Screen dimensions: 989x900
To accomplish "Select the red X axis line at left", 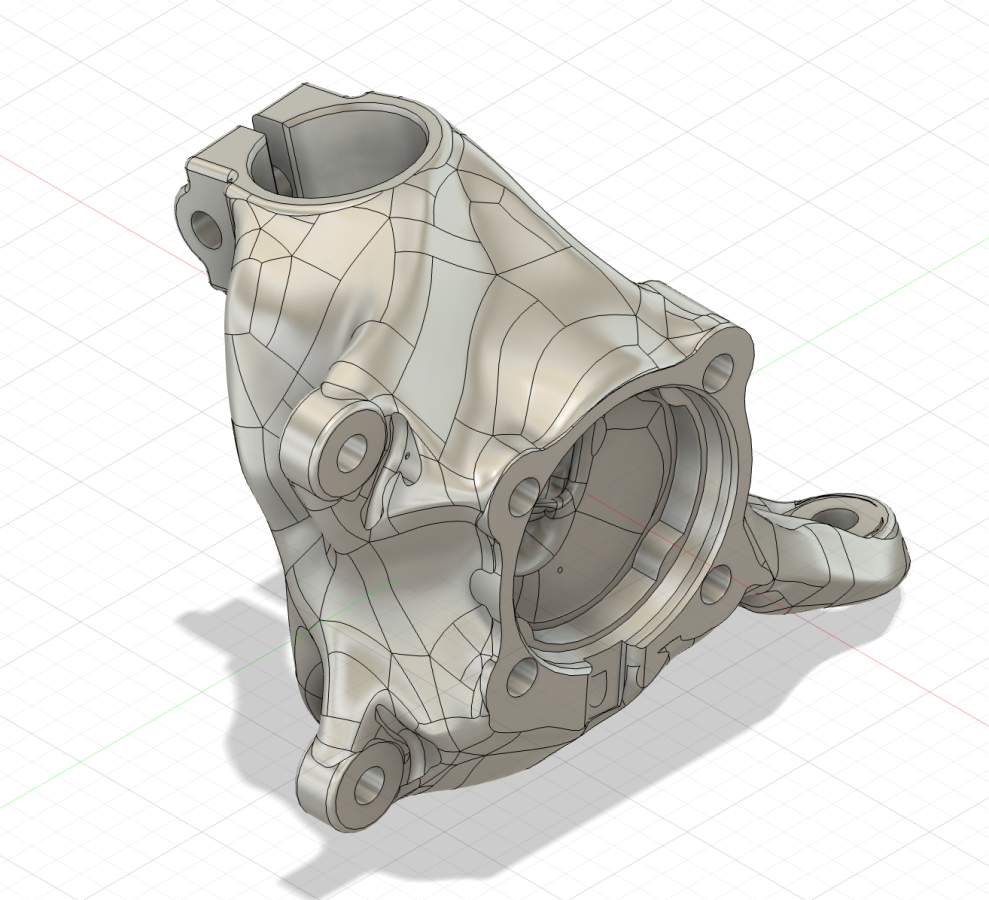I will tap(80, 195).
